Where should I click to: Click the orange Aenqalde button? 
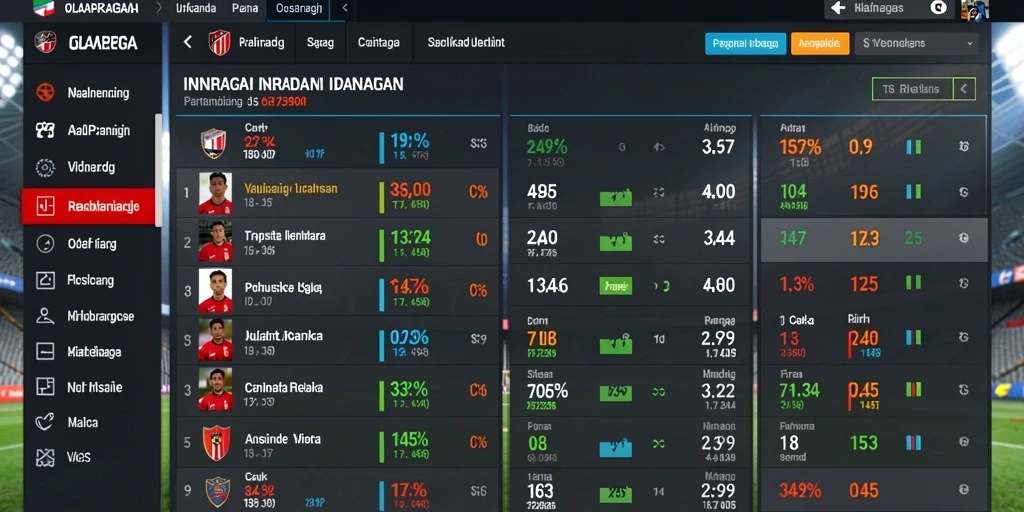click(820, 44)
